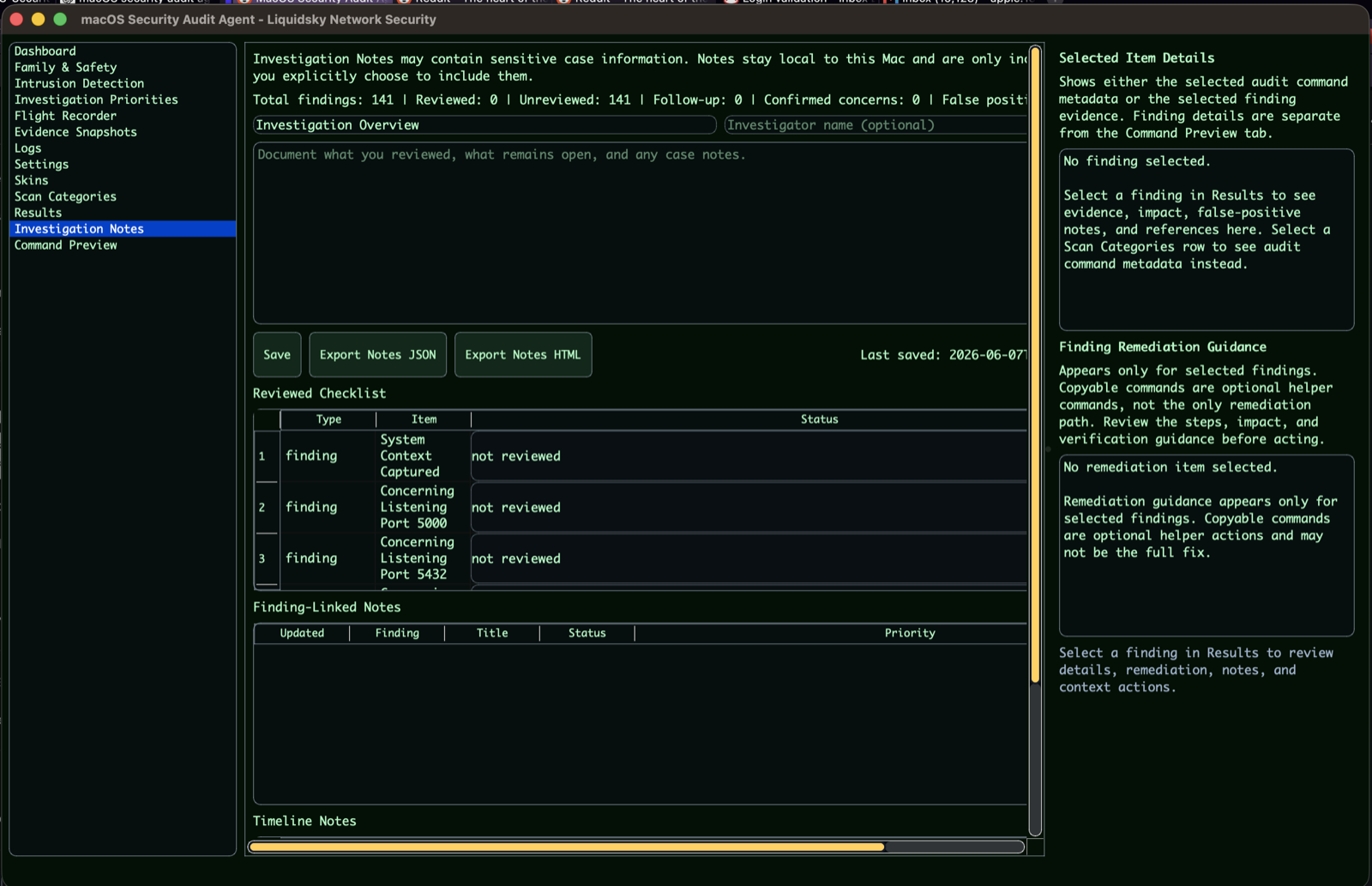1372x886 pixels.
Task: Click the Title column header
Action: tap(492, 633)
